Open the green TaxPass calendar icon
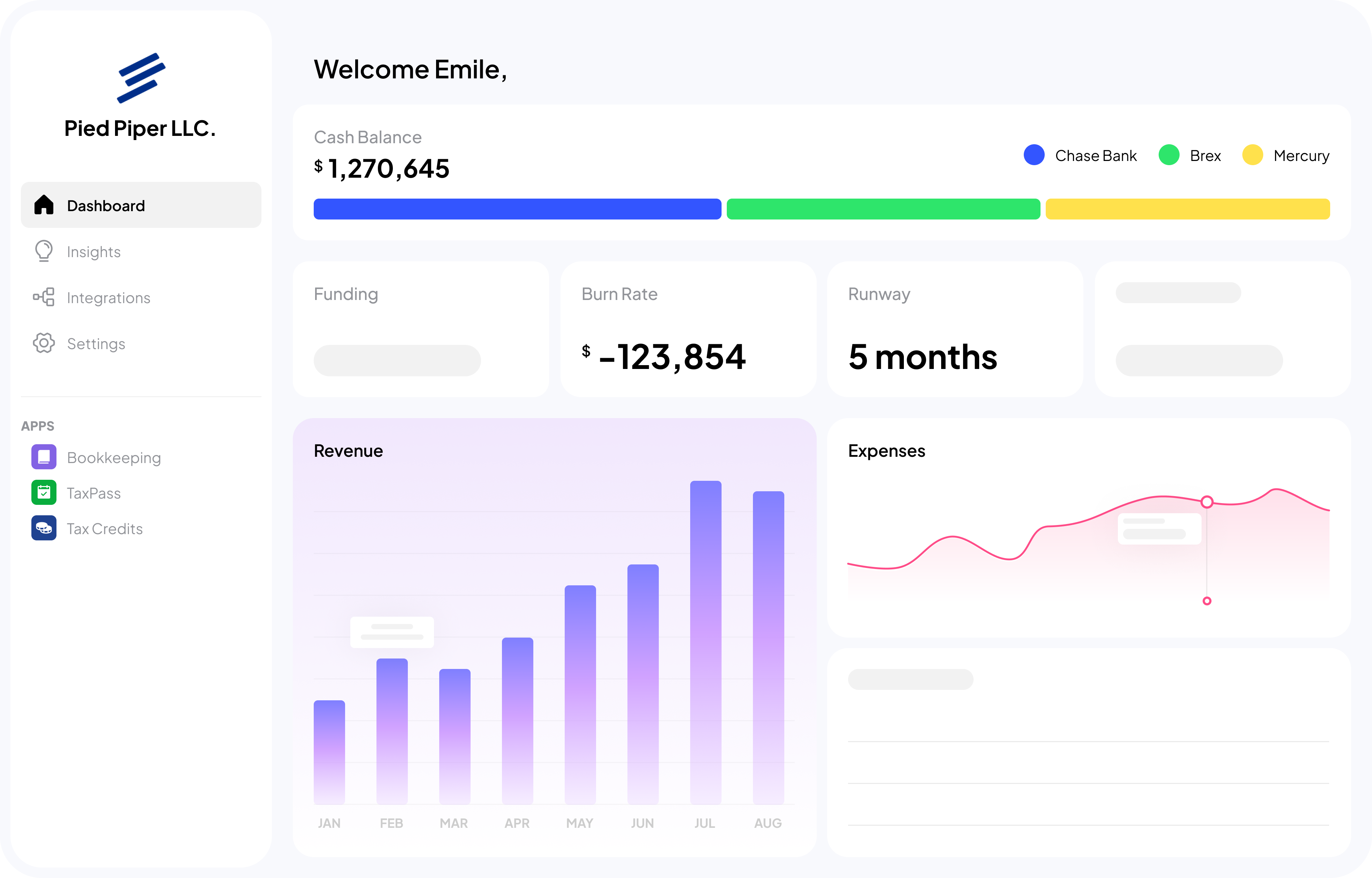Screen dimensions: 1372x878 pos(44,493)
